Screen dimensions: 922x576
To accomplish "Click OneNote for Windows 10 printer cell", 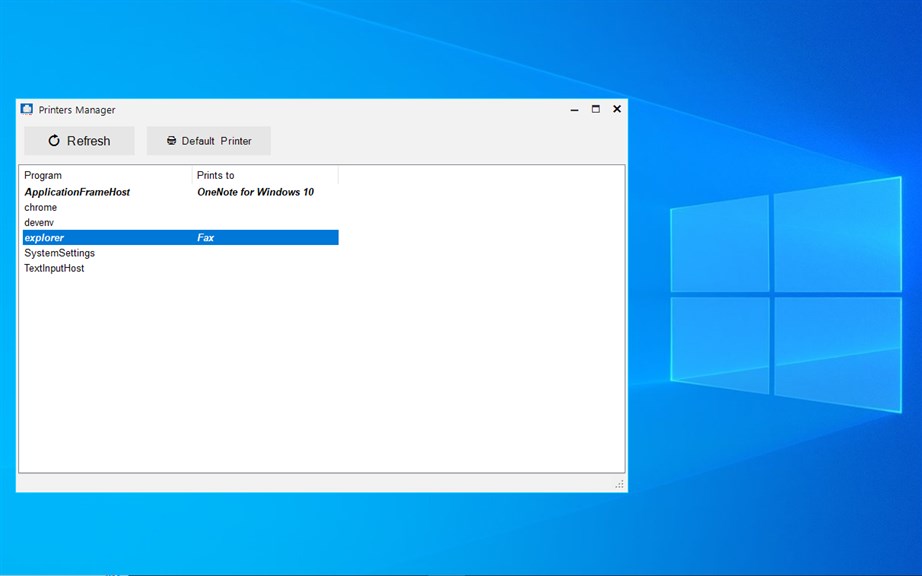I will [255, 192].
